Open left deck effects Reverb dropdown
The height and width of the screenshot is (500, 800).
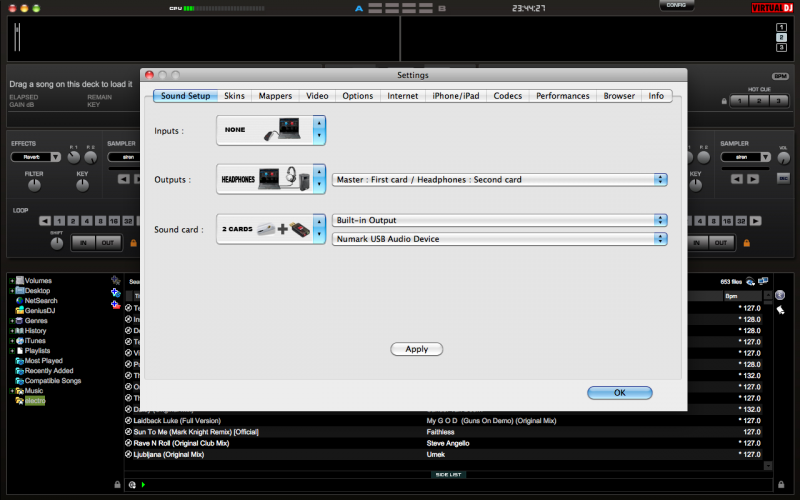point(36,157)
